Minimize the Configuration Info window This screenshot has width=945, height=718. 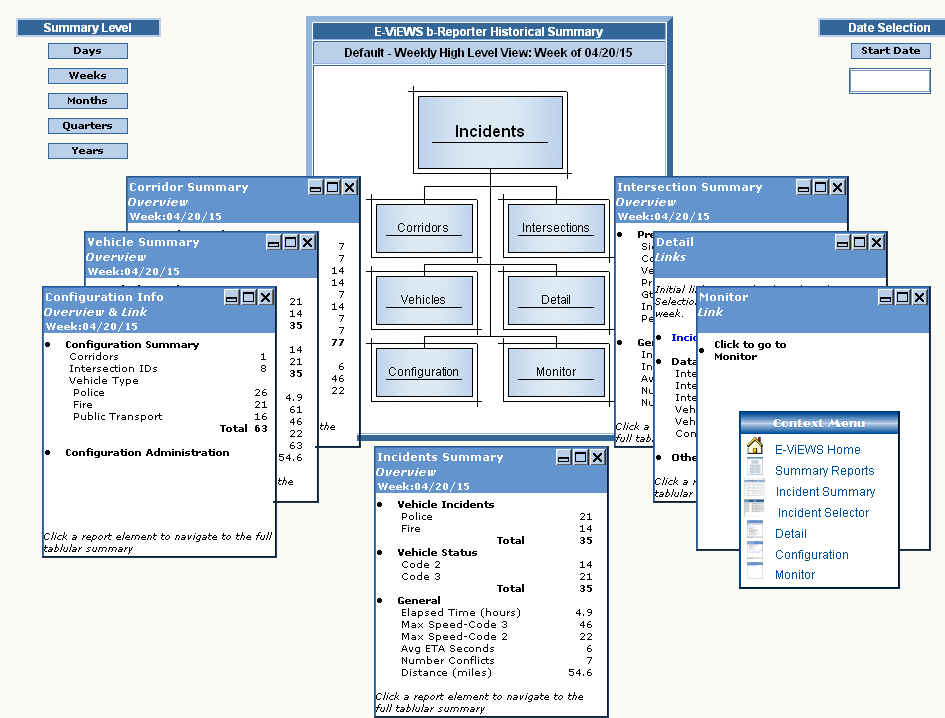pos(231,297)
